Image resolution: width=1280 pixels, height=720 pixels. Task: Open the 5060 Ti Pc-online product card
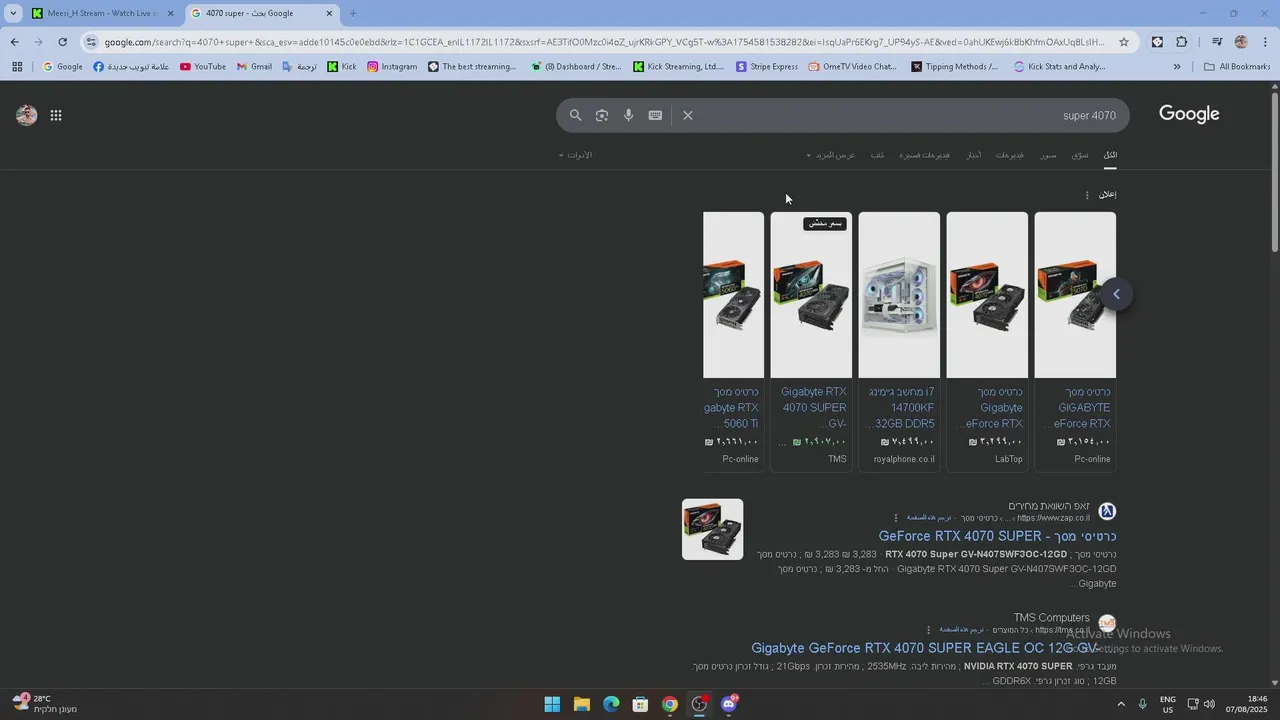tap(733, 340)
